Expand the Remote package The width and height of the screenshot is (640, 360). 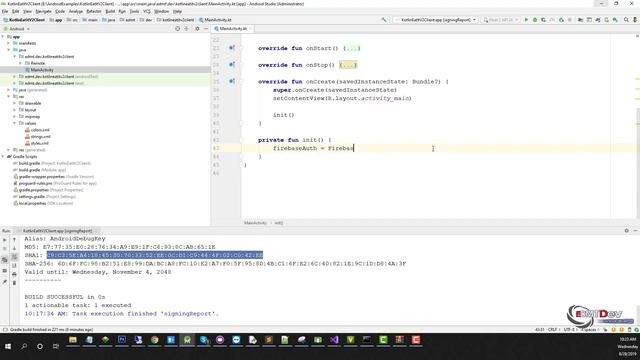pos(21,63)
